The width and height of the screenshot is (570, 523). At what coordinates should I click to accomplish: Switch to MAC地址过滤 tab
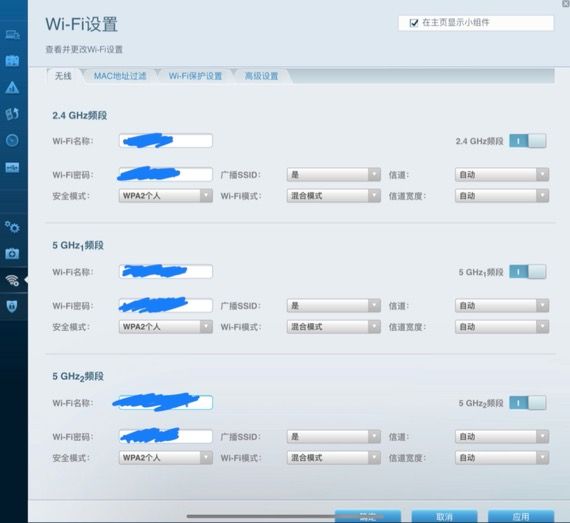point(120,76)
